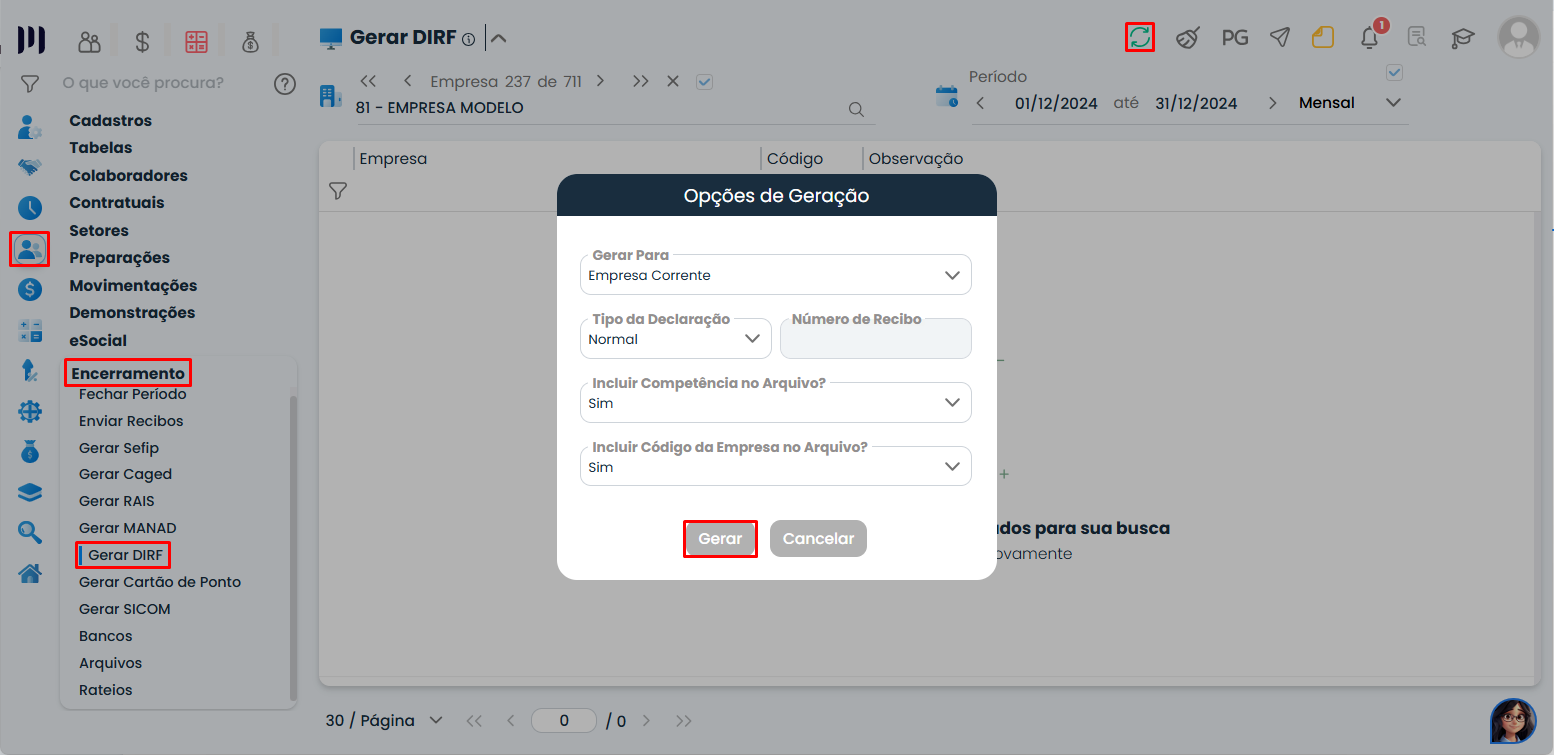This screenshot has height=755, width=1554.
Task: Open the help question mark icon
Action: click(x=285, y=83)
